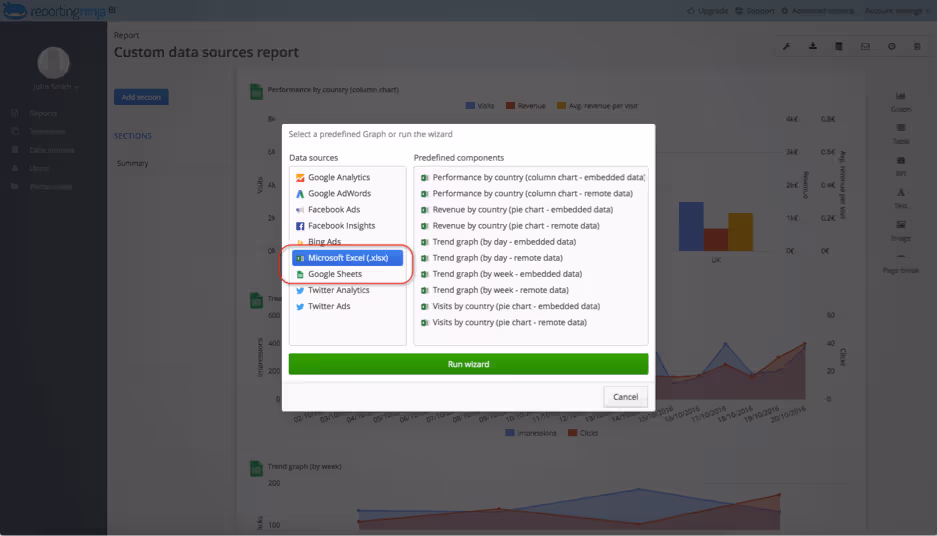
Task: Toggle Avg. revenue per visit legend entry
Action: pos(597,106)
